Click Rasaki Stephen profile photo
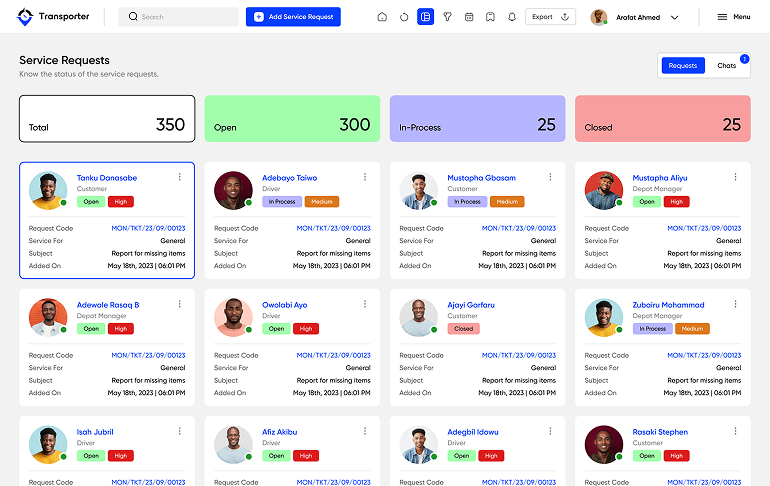The width and height of the screenshot is (770, 486). [x=604, y=445]
